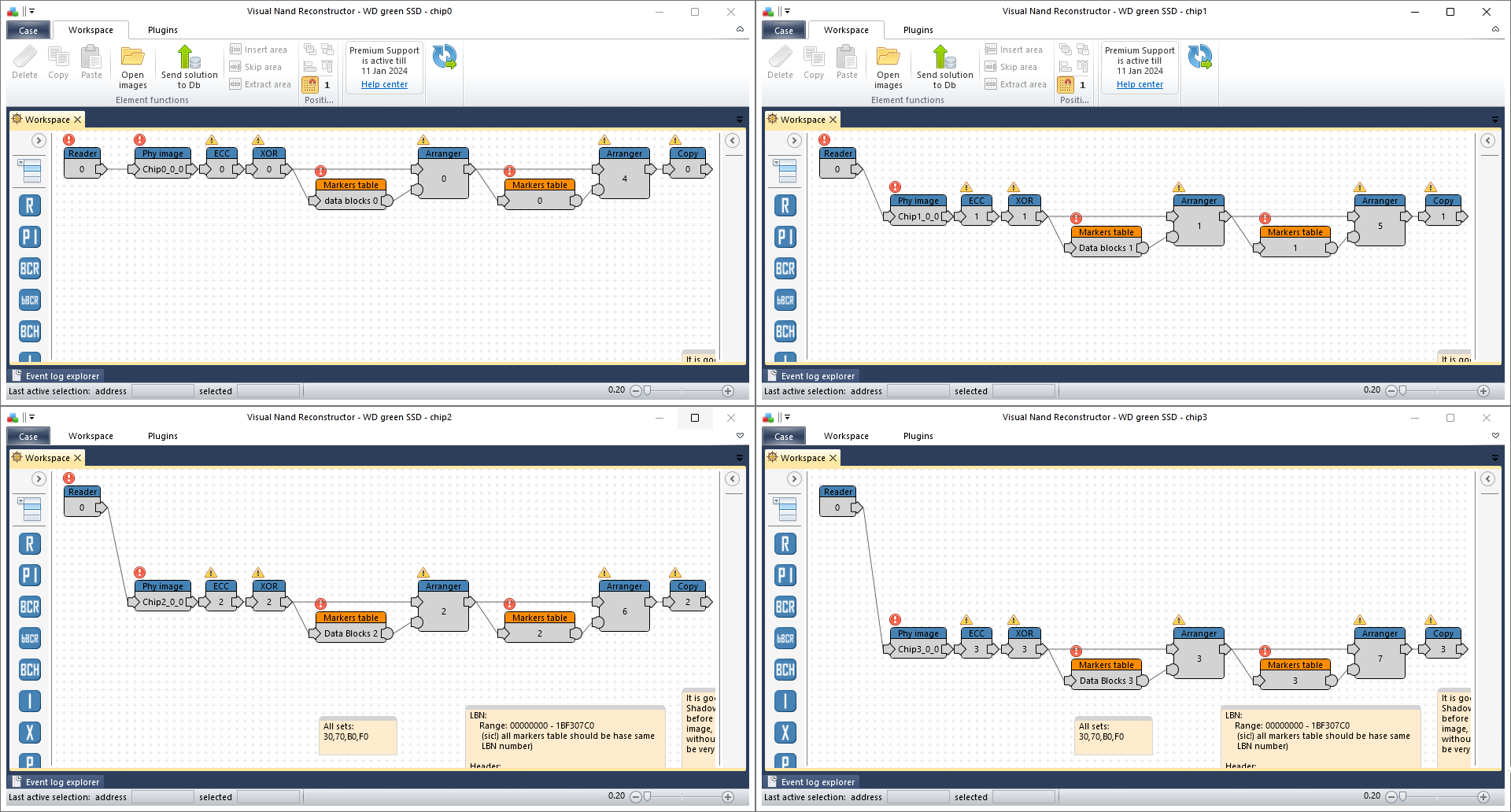
Task: Open the Case tab in chip1
Action: point(784,31)
